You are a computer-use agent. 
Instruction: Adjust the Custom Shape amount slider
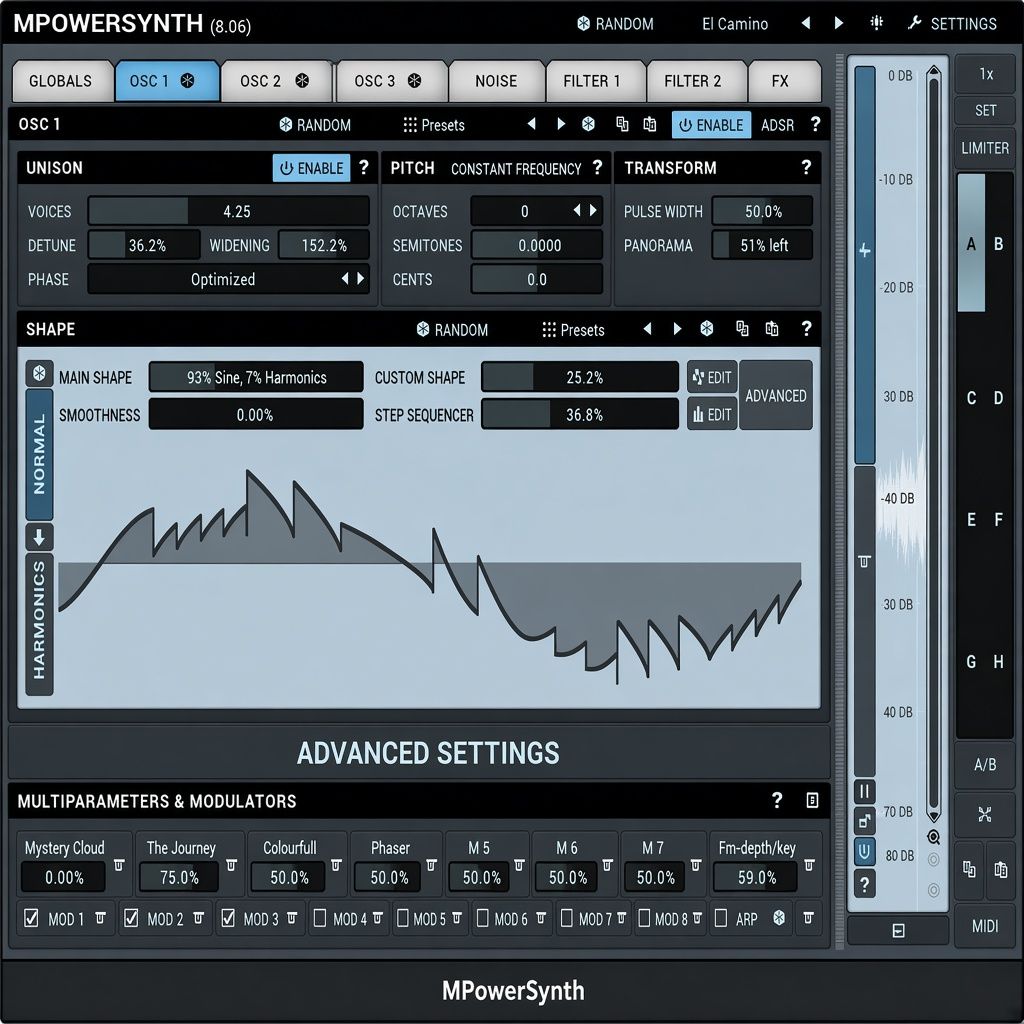coord(580,377)
